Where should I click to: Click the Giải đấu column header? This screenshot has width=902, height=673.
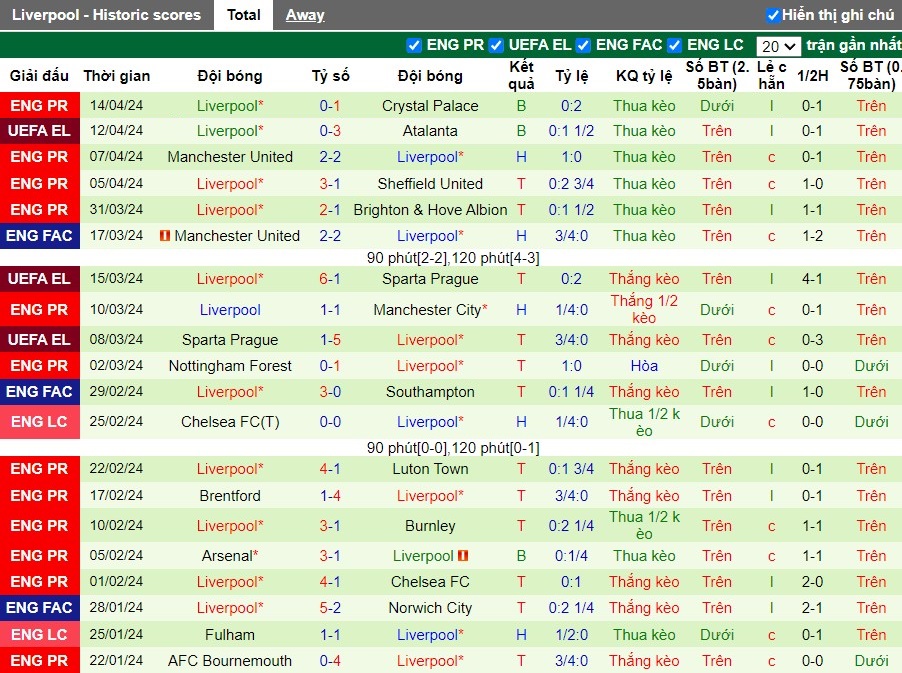pos(39,76)
